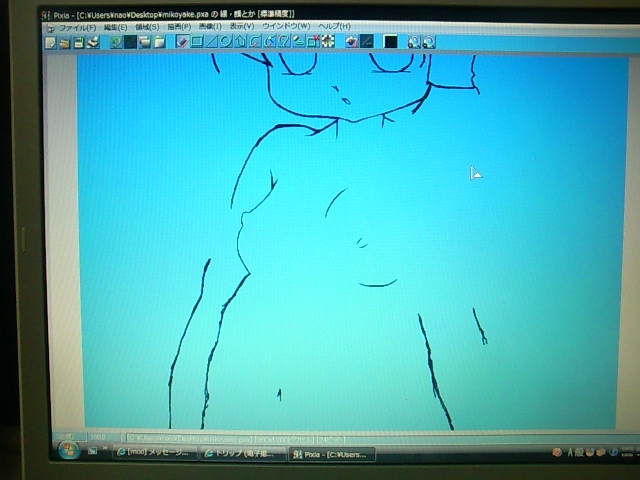640x480 pixels.
Task: Open the ヘルプ(H) menu
Action: click(x=335, y=26)
